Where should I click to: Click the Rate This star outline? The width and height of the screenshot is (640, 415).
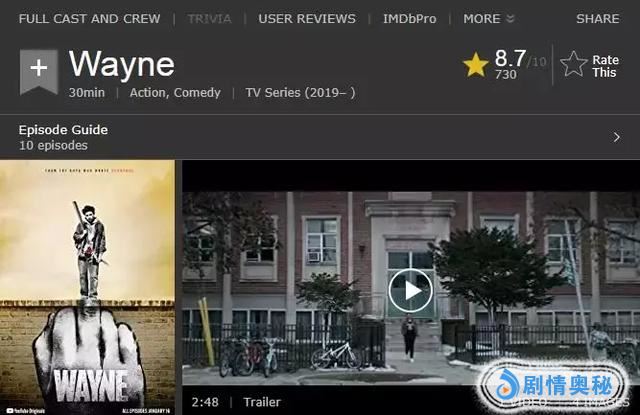pyautogui.click(x=574, y=65)
